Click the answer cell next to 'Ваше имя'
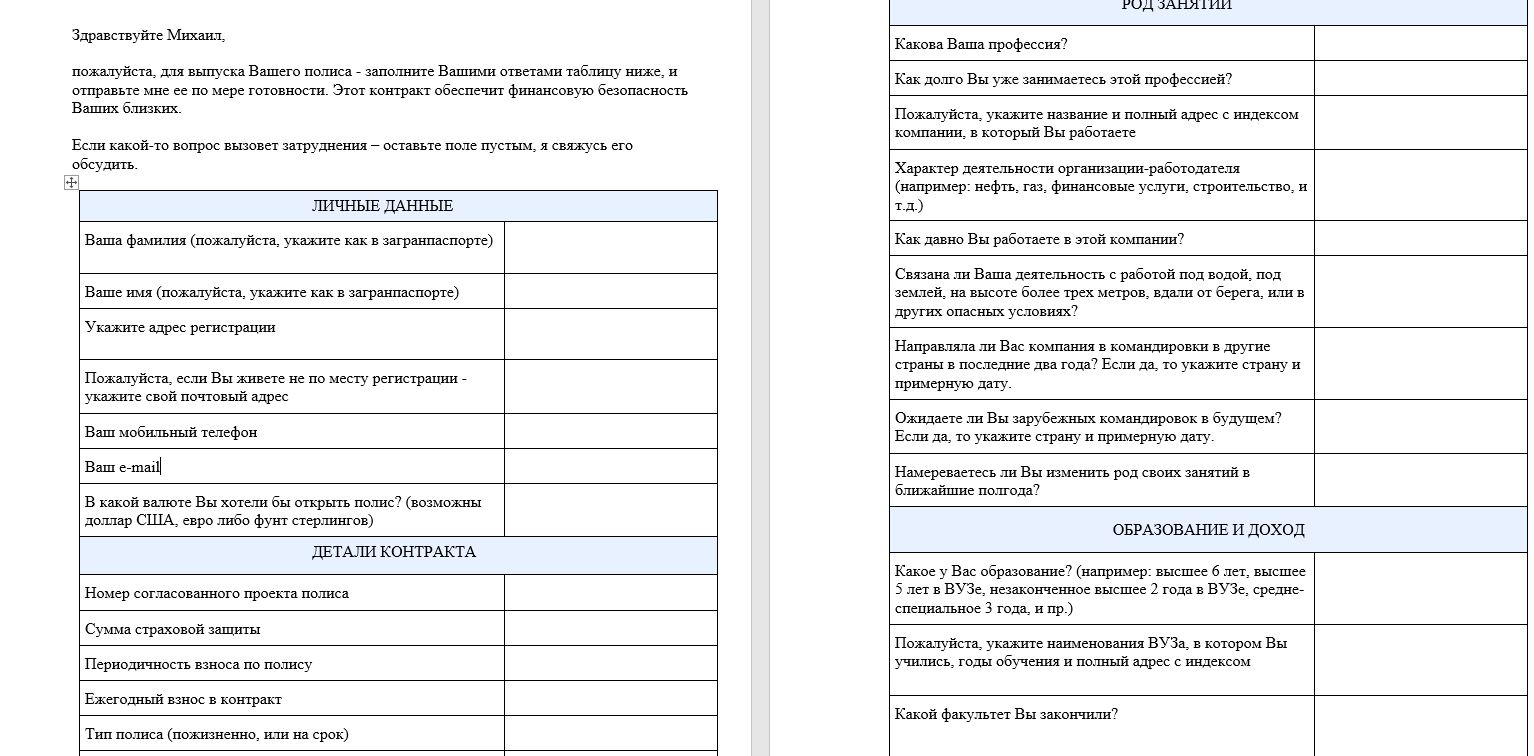The image size is (1534, 756). click(x=611, y=291)
